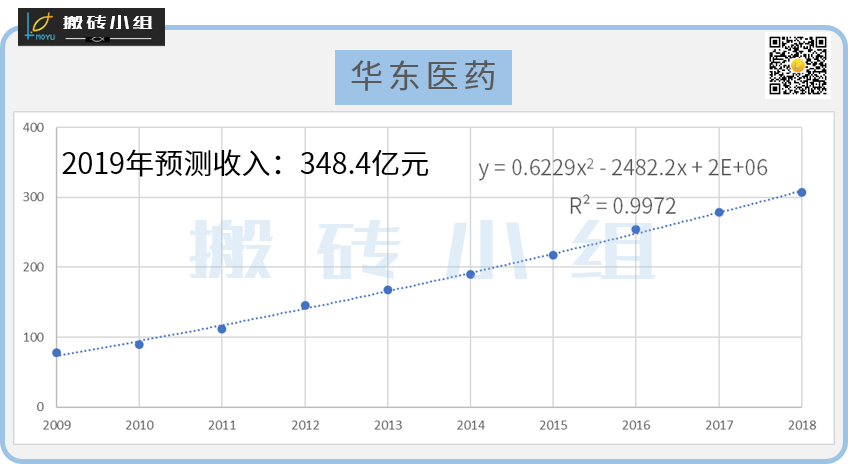Click the 2015 x-axis label
848x464 pixels.
(553, 425)
